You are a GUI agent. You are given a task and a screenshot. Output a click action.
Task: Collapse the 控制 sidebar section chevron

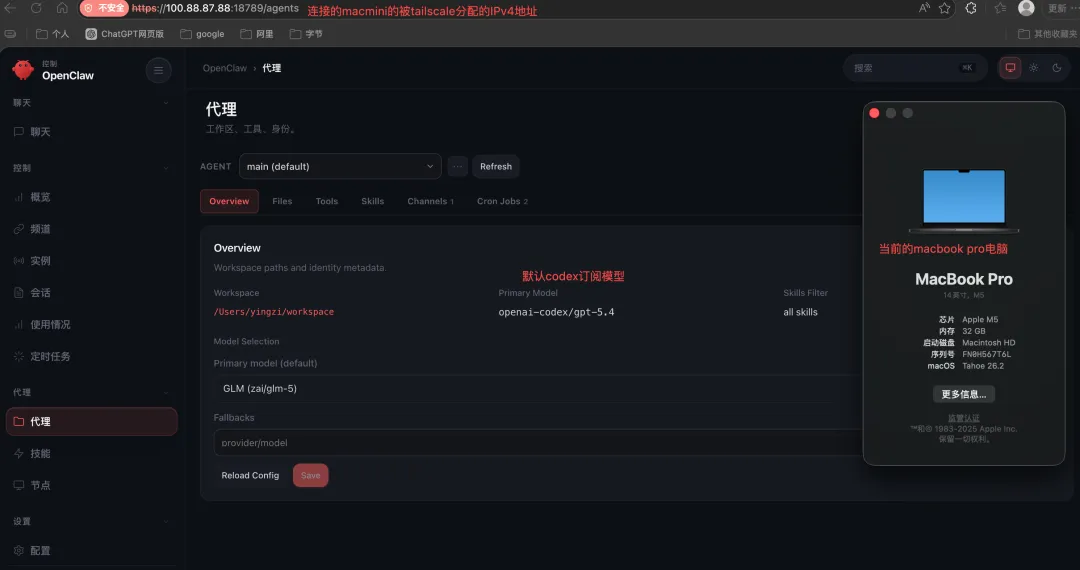point(165,168)
